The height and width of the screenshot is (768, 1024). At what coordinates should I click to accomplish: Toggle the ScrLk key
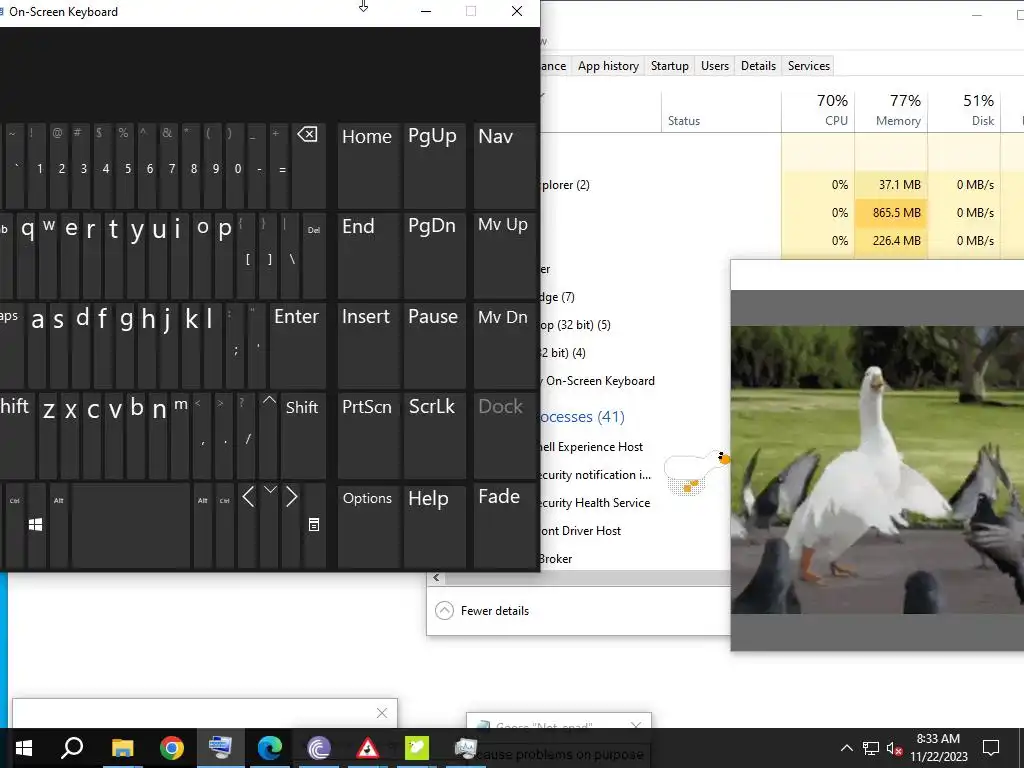tap(434, 436)
